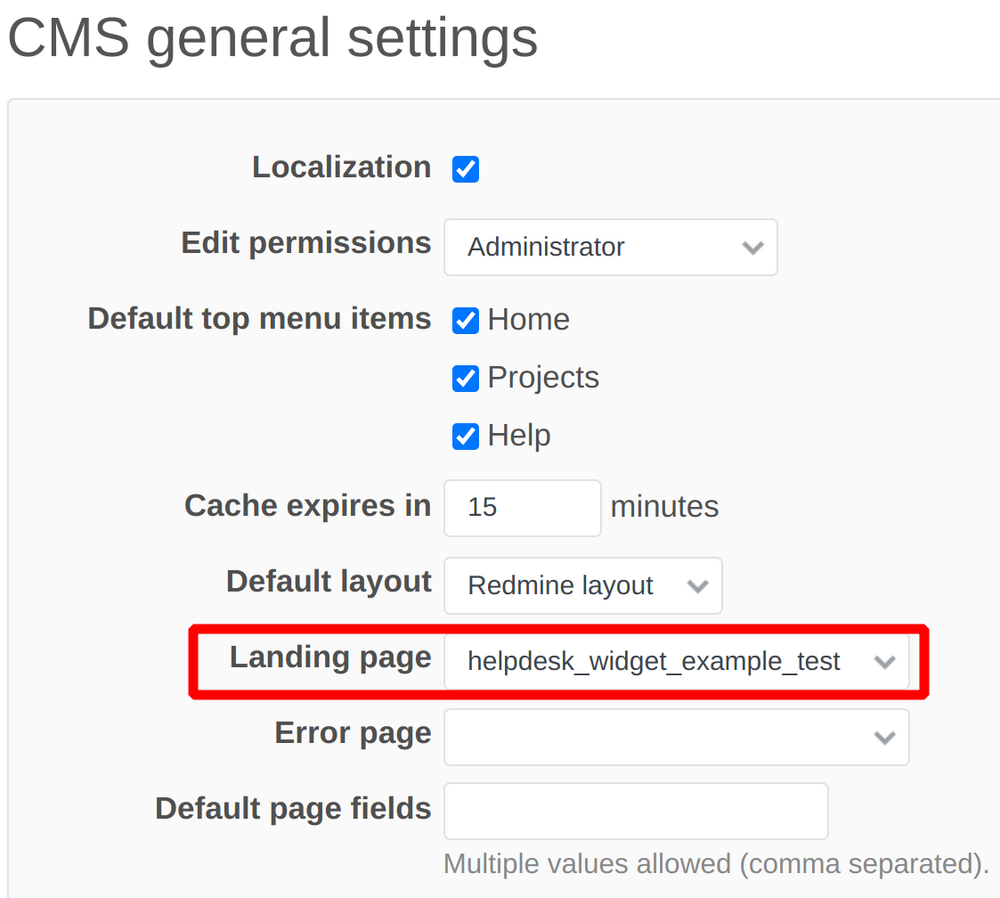Expand the empty Error page dropdown

pos(676,737)
